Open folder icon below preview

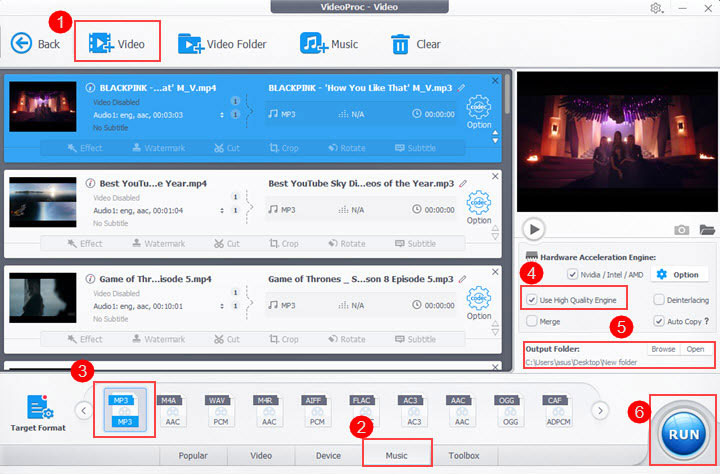[707, 229]
